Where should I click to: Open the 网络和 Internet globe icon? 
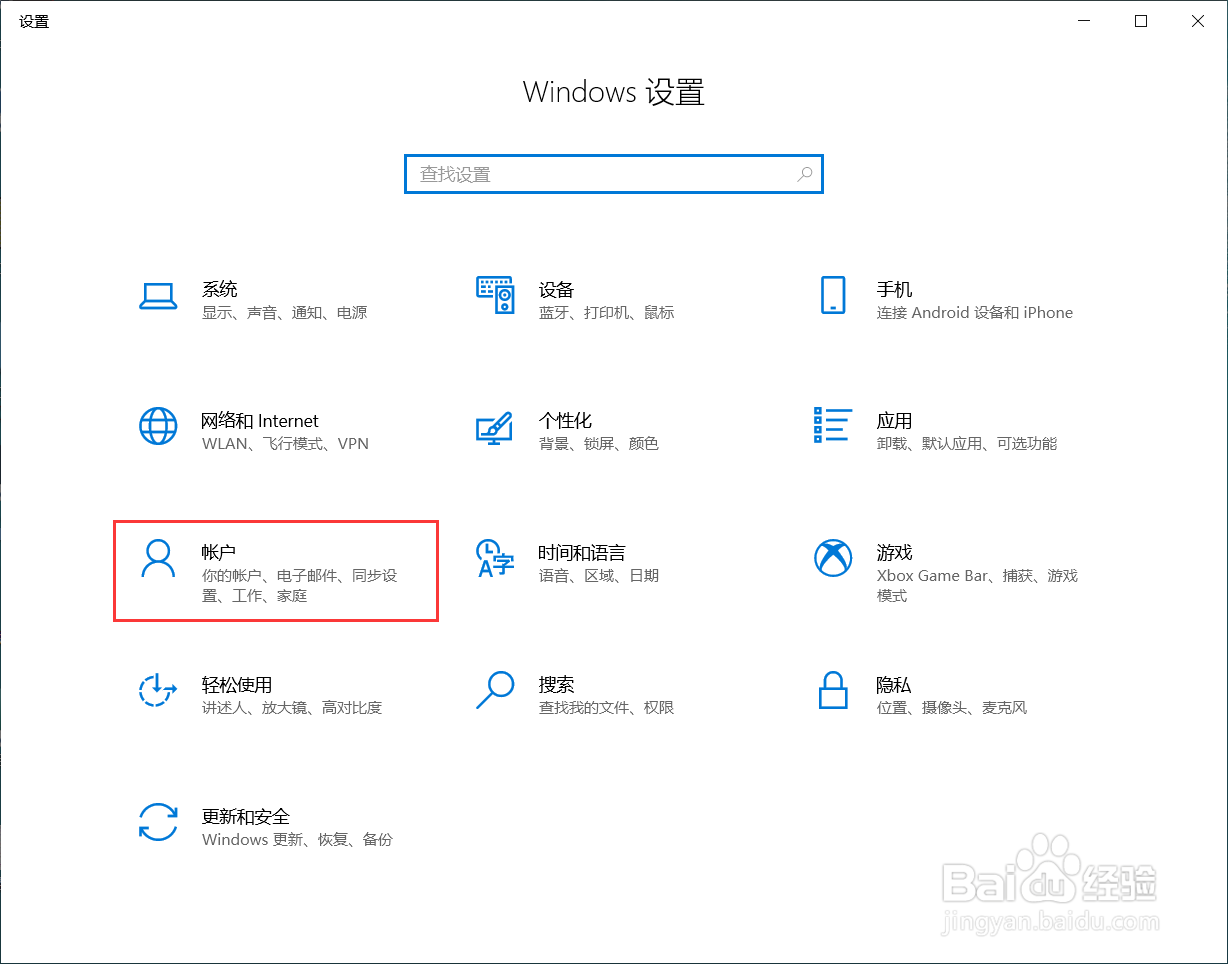coord(158,426)
